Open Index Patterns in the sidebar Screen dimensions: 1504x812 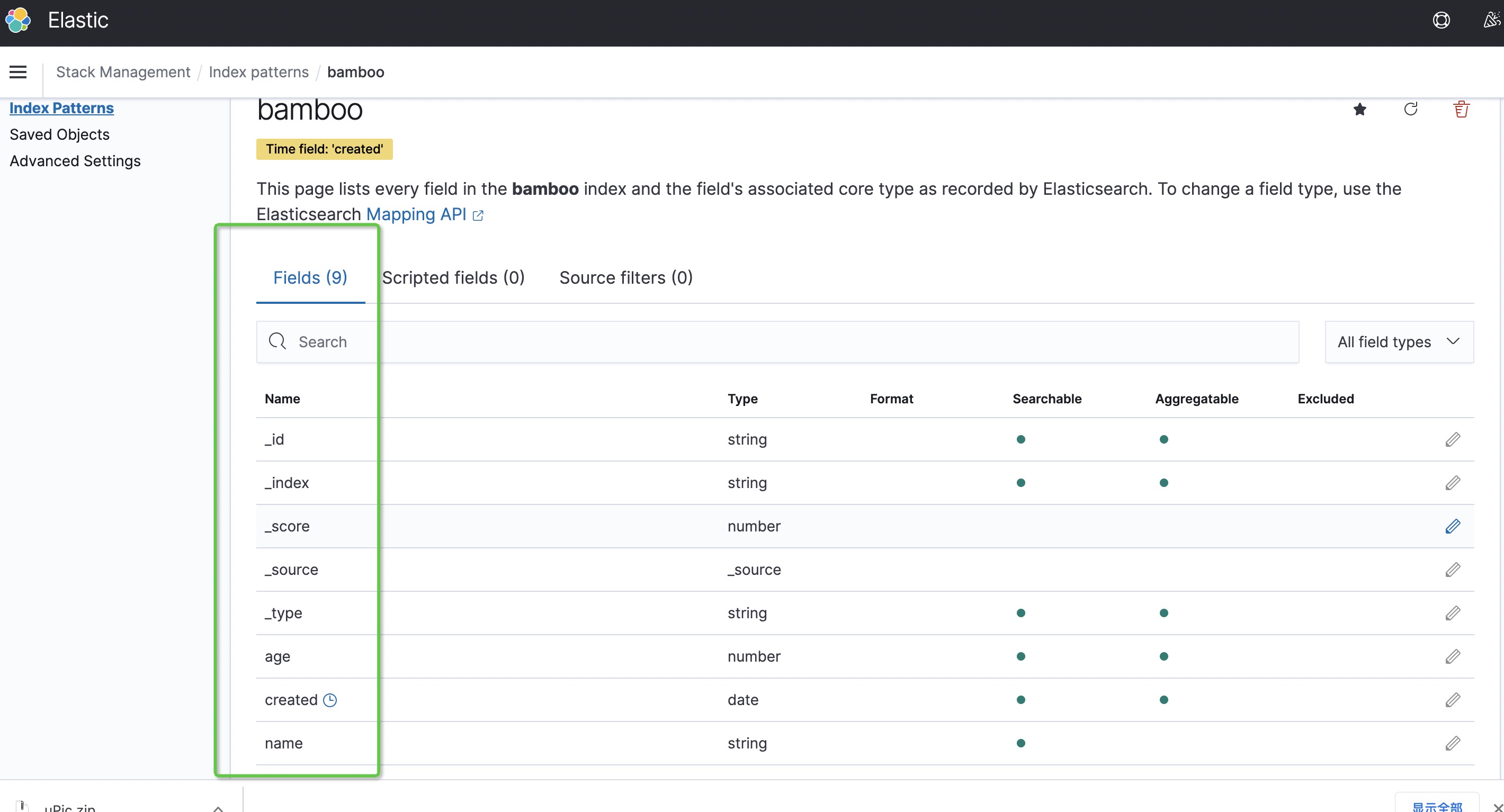[61, 108]
